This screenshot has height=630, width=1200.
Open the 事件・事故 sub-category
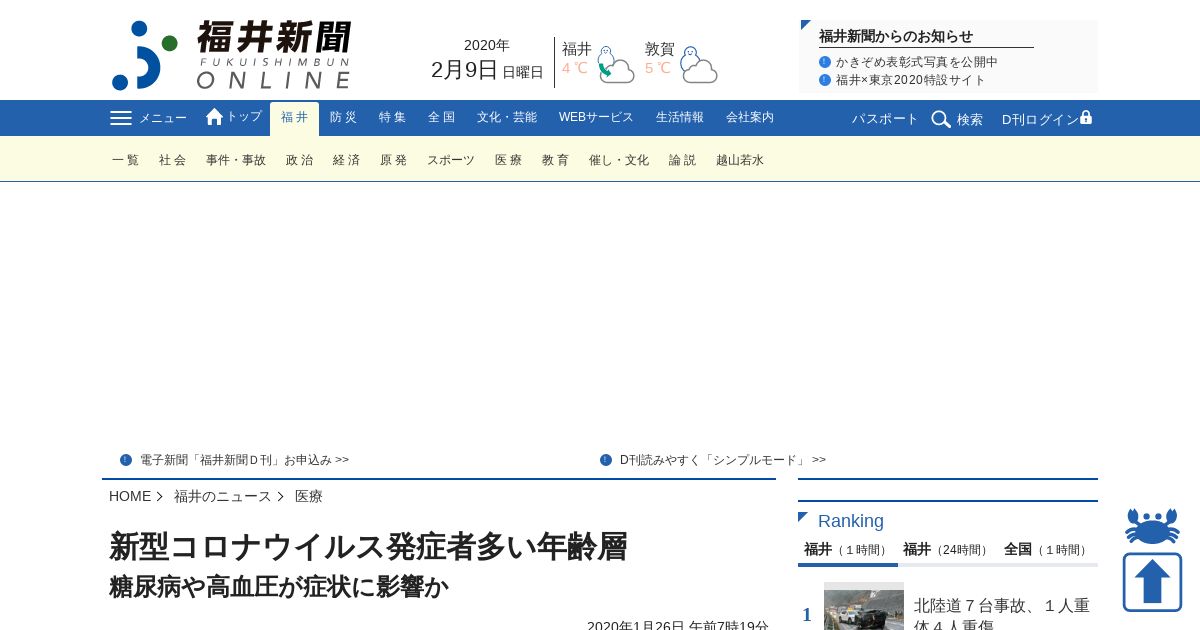[236, 160]
